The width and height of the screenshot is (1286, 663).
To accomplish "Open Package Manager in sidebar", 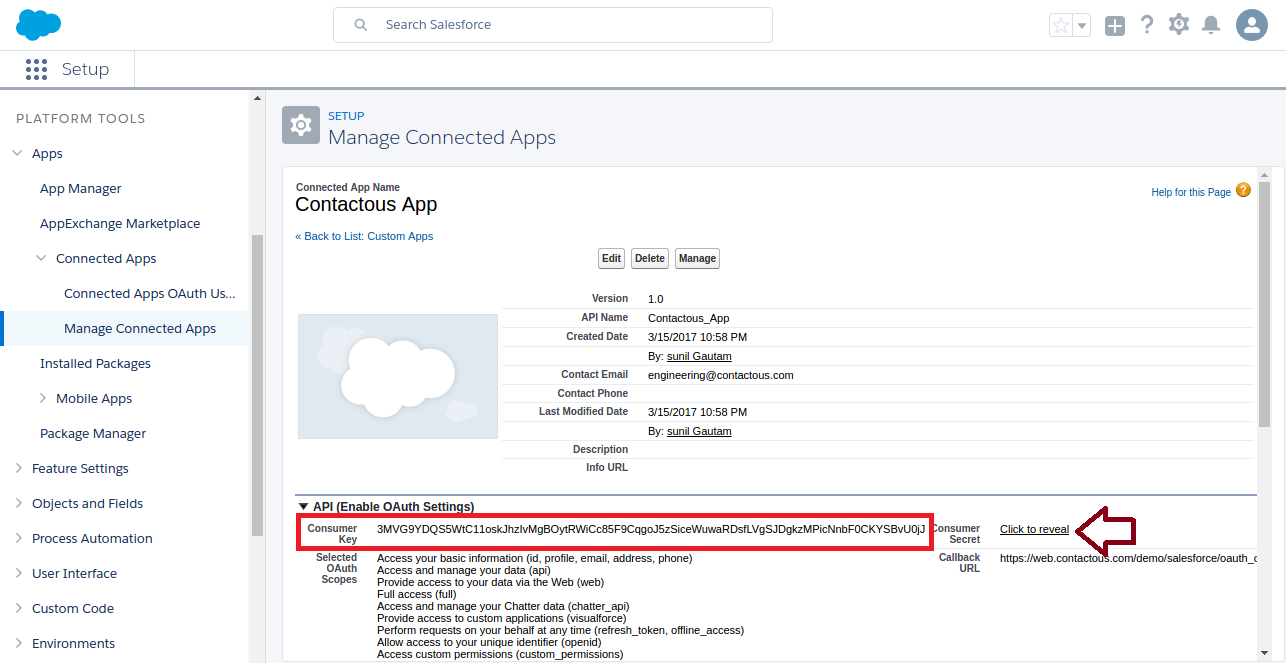I will tap(93, 433).
